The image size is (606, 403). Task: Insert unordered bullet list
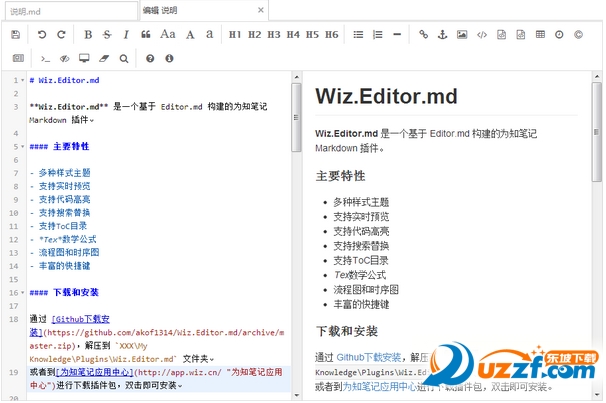point(358,35)
